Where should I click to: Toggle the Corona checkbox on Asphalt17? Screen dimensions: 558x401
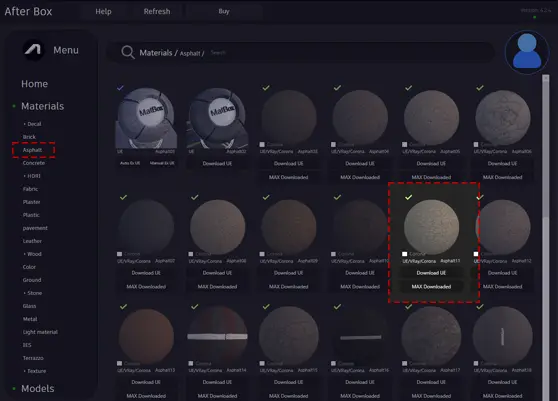point(405,363)
